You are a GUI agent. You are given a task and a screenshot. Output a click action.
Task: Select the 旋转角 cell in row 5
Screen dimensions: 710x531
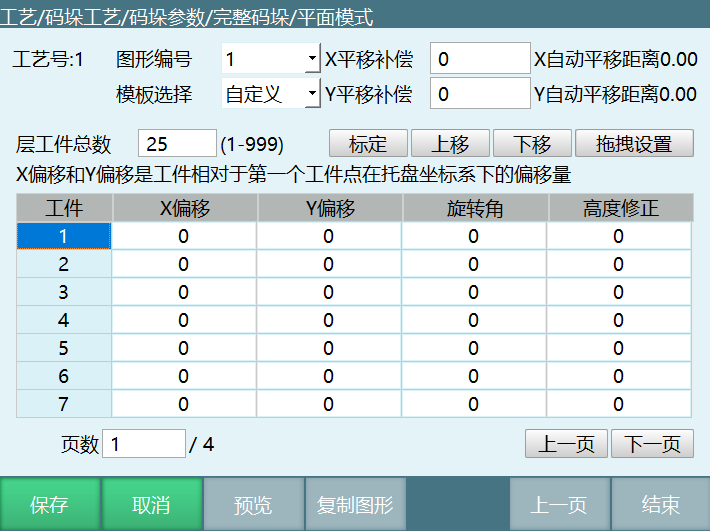(x=474, y=348)
